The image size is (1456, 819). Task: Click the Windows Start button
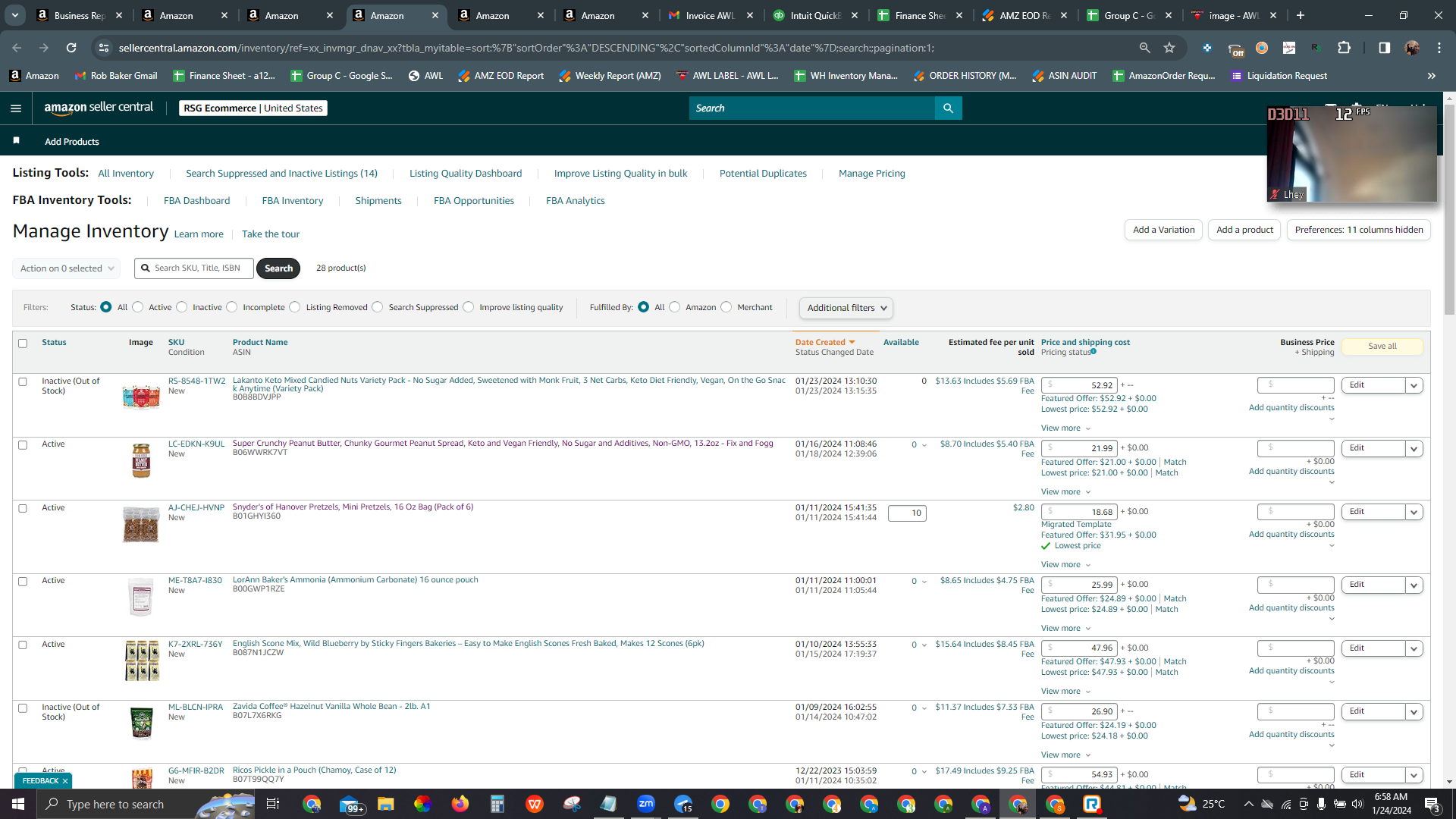click(x=18, y=804)
